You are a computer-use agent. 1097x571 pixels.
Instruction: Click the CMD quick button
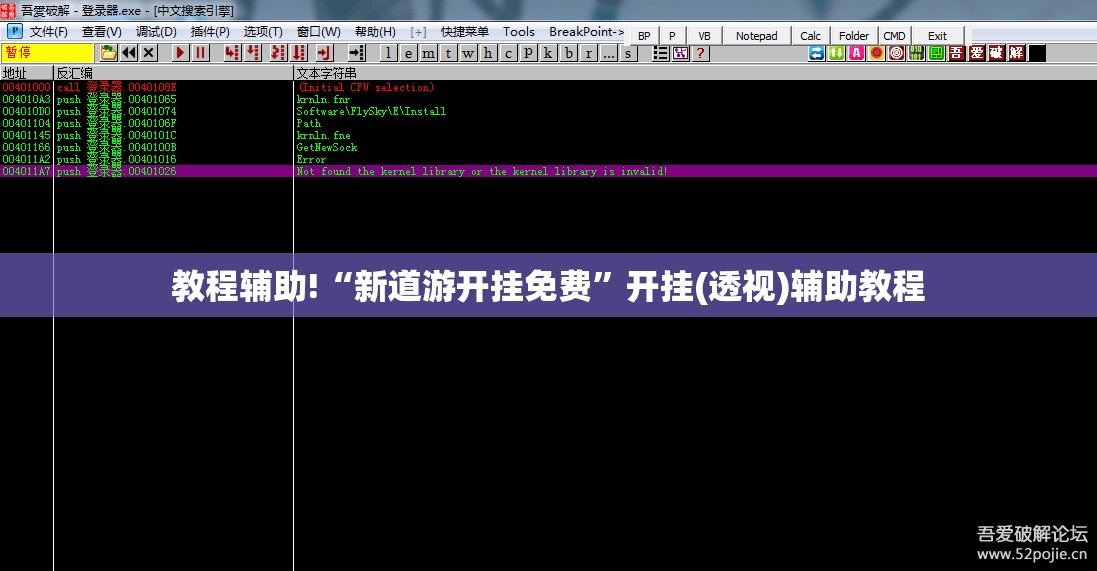pos(894,36)
